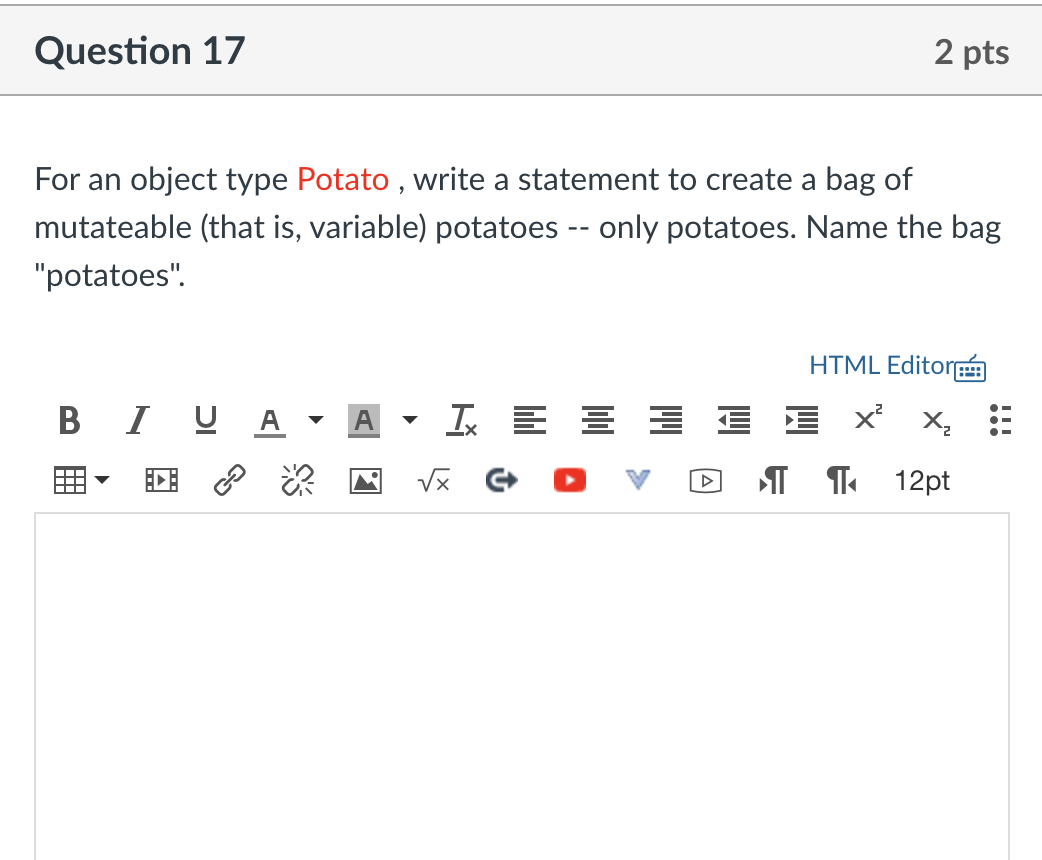
Task: Clear text formatting
Action: (461, 420)
